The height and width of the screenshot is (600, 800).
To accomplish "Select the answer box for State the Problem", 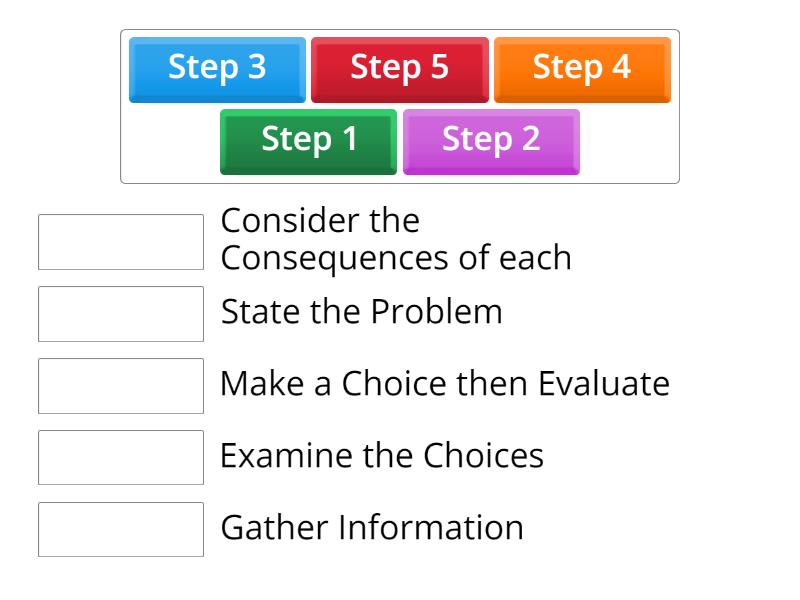I will 121,314.
